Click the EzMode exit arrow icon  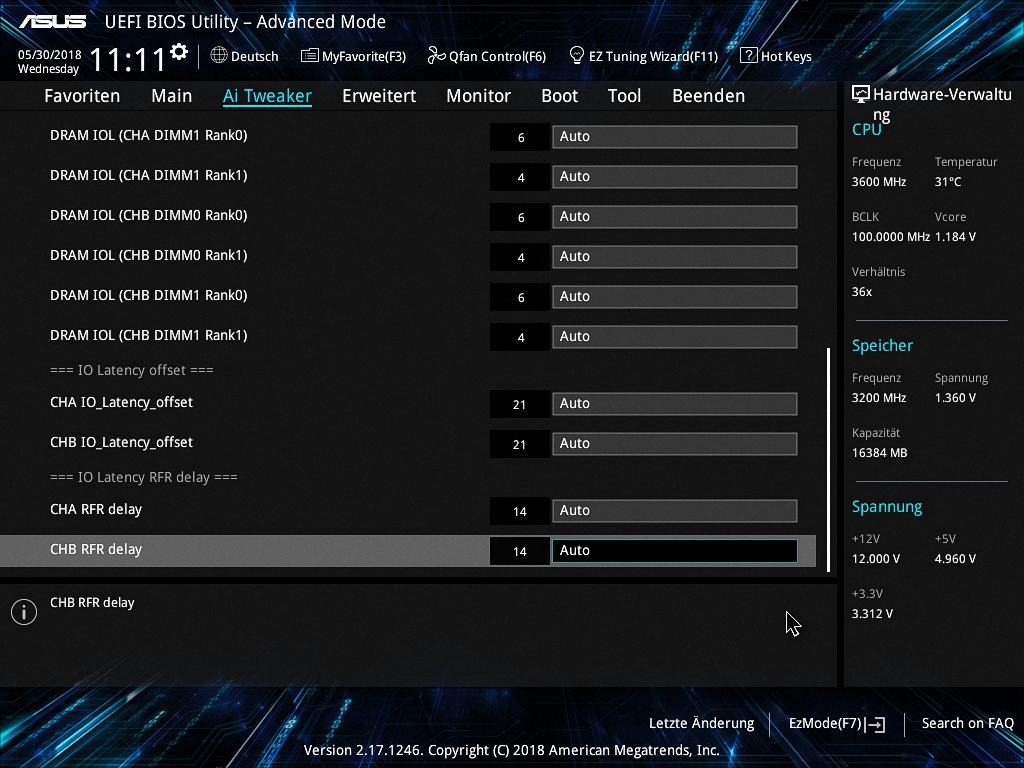[877, 724]
